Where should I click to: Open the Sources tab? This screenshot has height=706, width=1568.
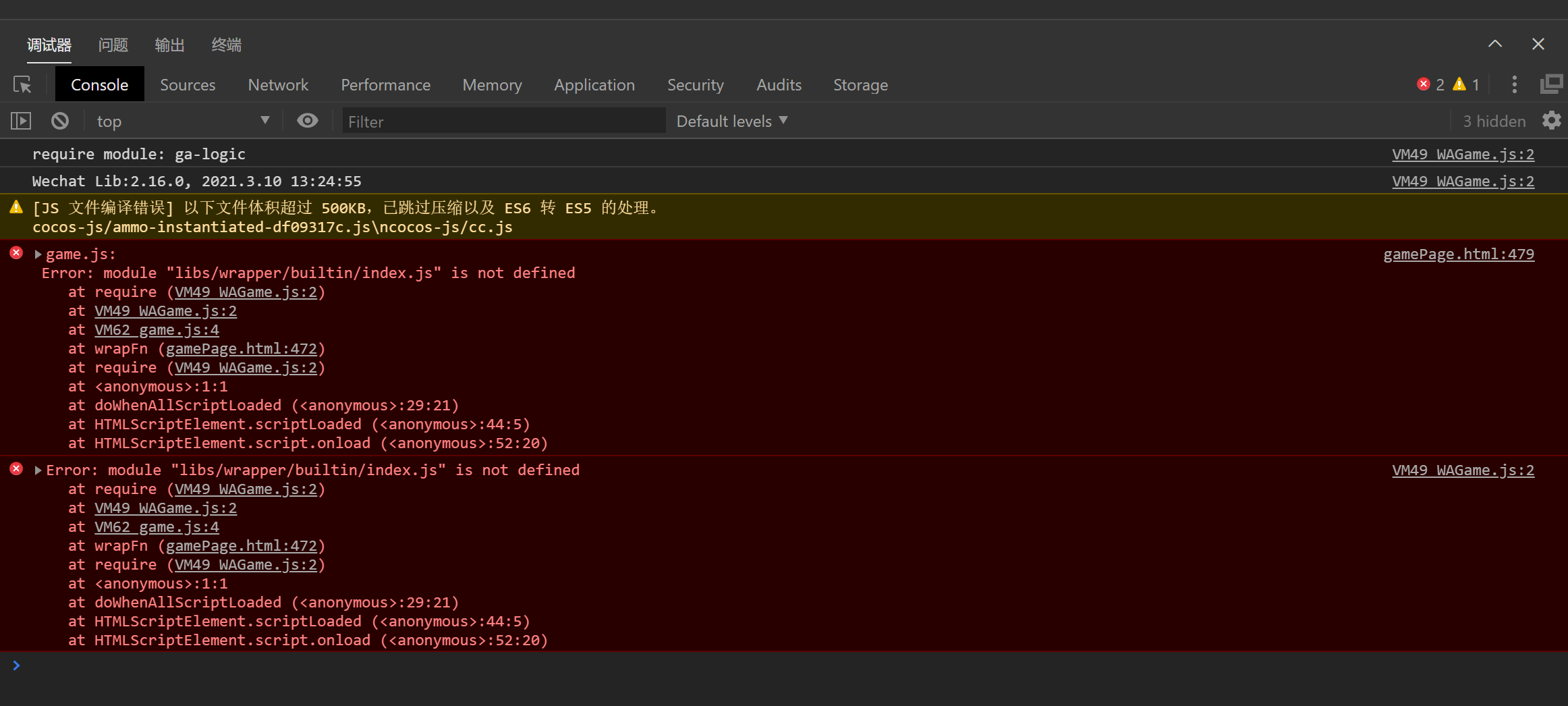(x=188, y=85)
